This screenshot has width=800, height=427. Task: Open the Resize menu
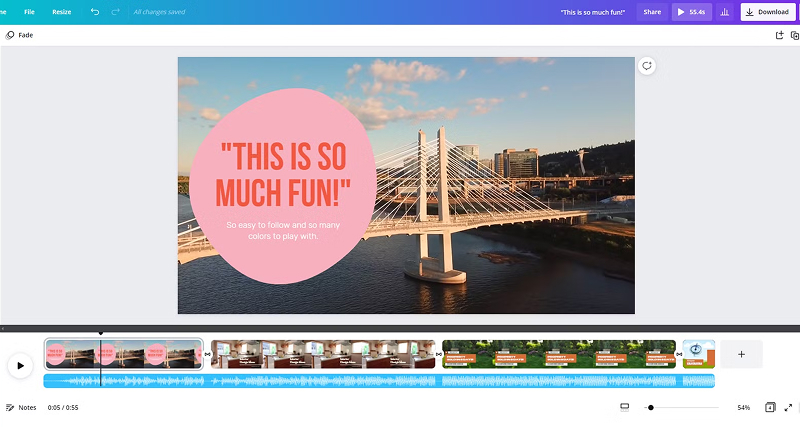coord(61,12)
